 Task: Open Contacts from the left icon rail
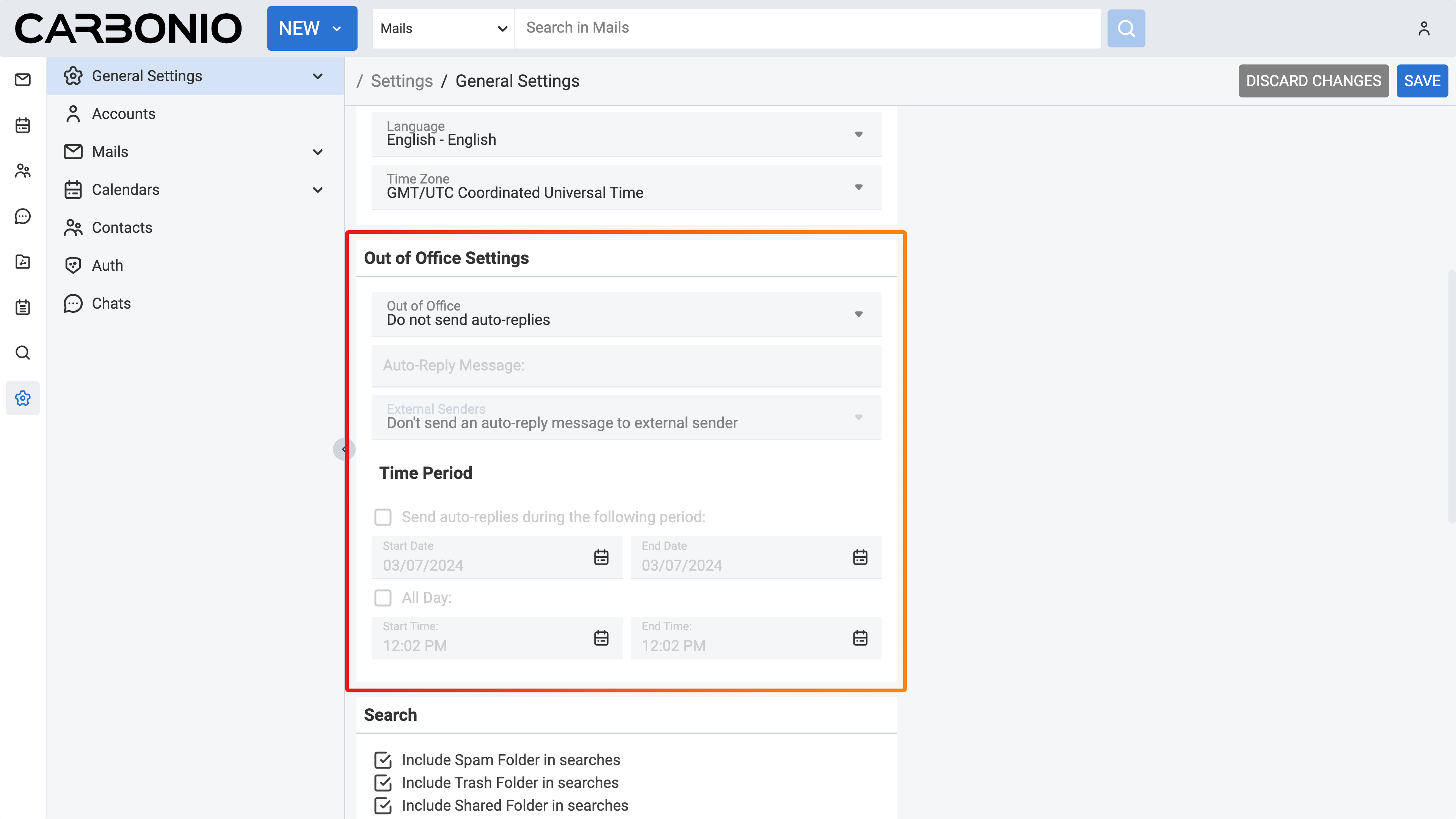point(23,171)
